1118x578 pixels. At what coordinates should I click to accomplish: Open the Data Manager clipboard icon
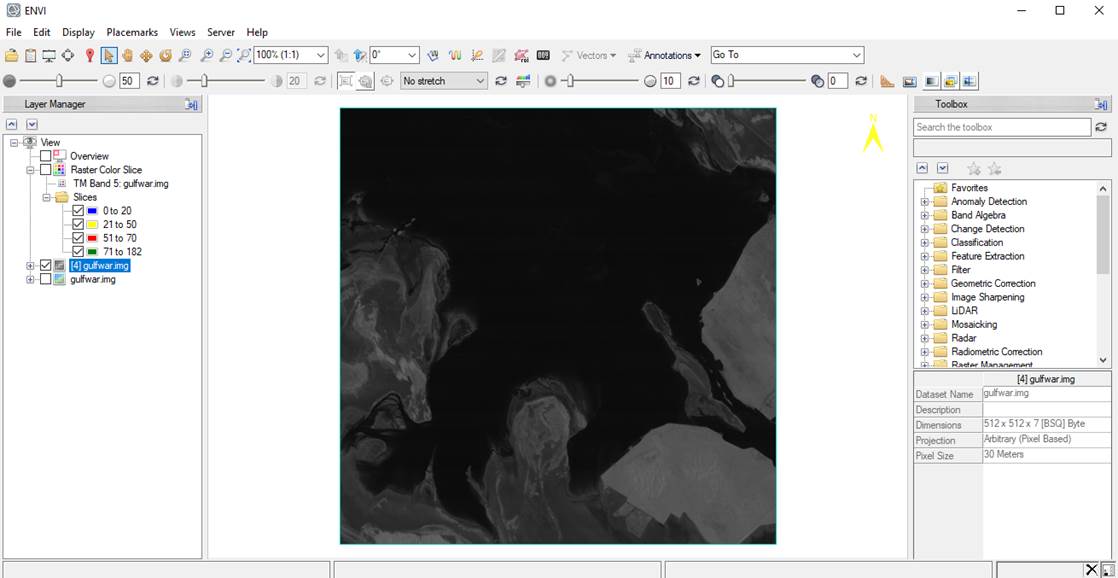pyautogui.click(x=30, y=55)
